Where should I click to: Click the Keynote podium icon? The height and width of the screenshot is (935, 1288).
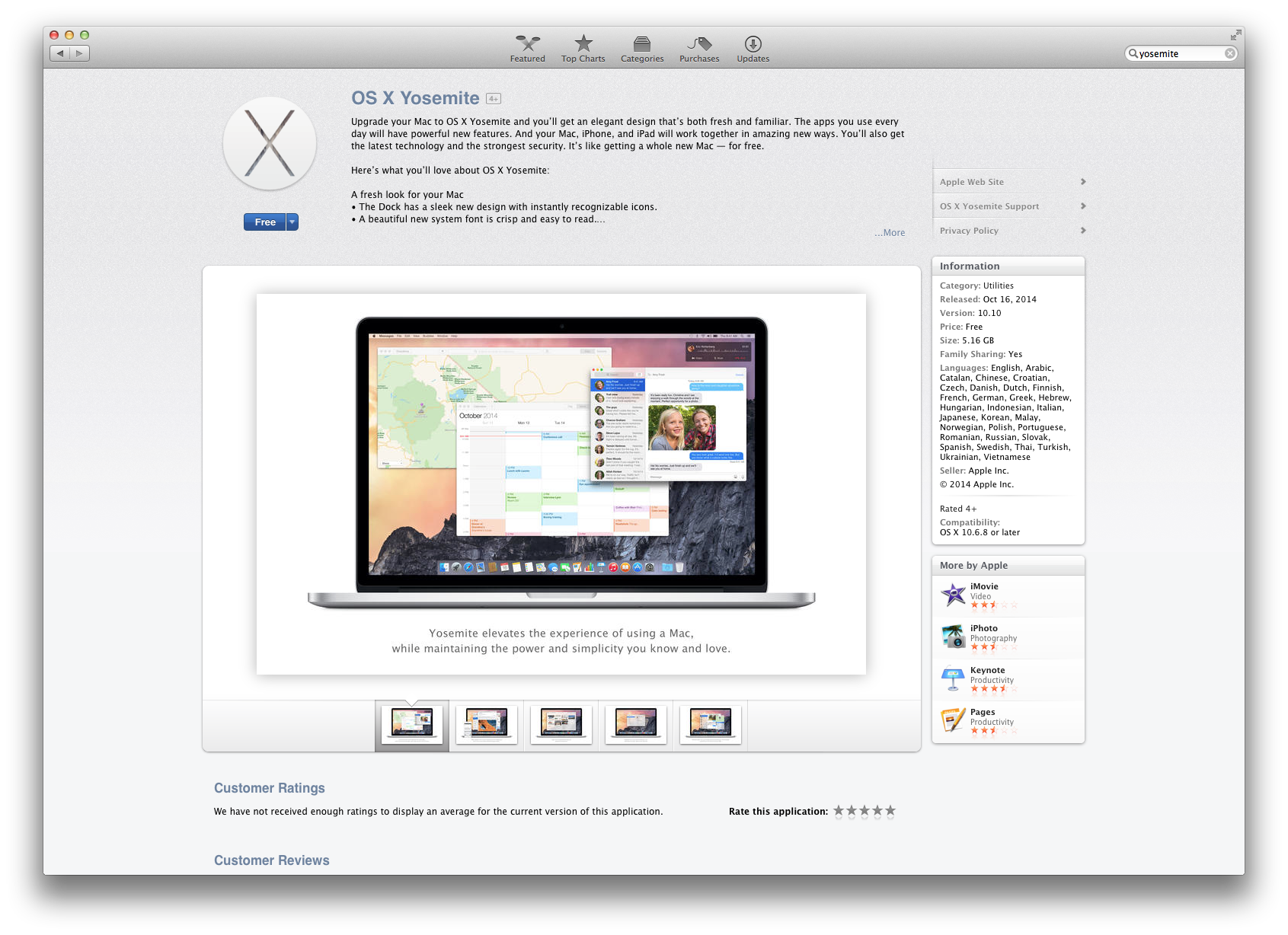(954, 678)
